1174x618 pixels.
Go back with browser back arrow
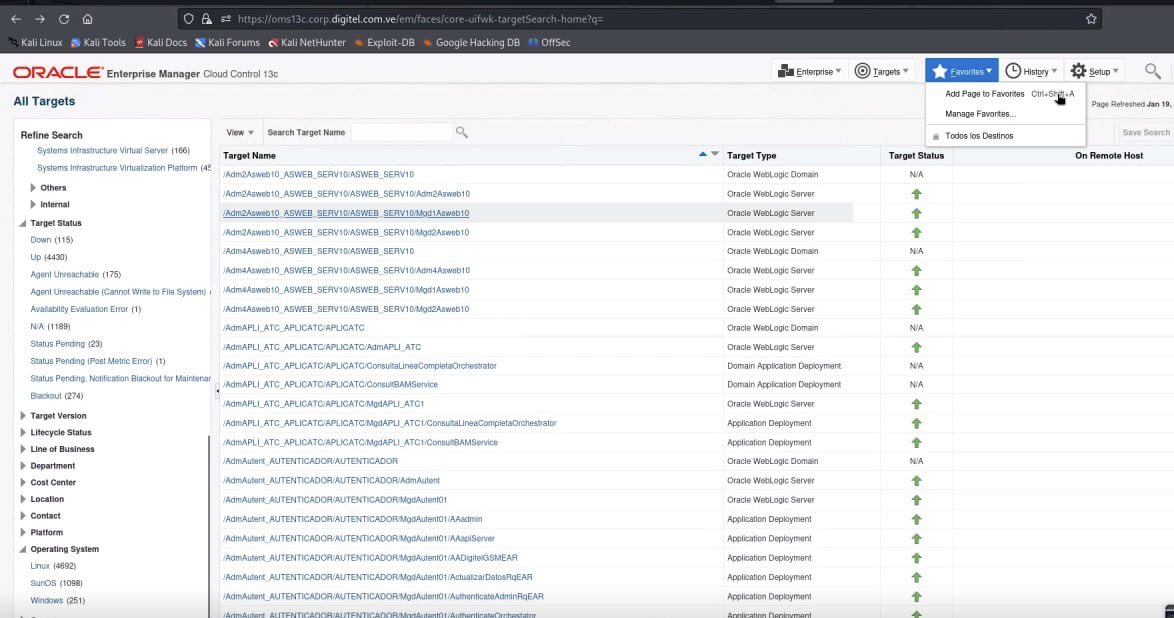tap(16, 19)
